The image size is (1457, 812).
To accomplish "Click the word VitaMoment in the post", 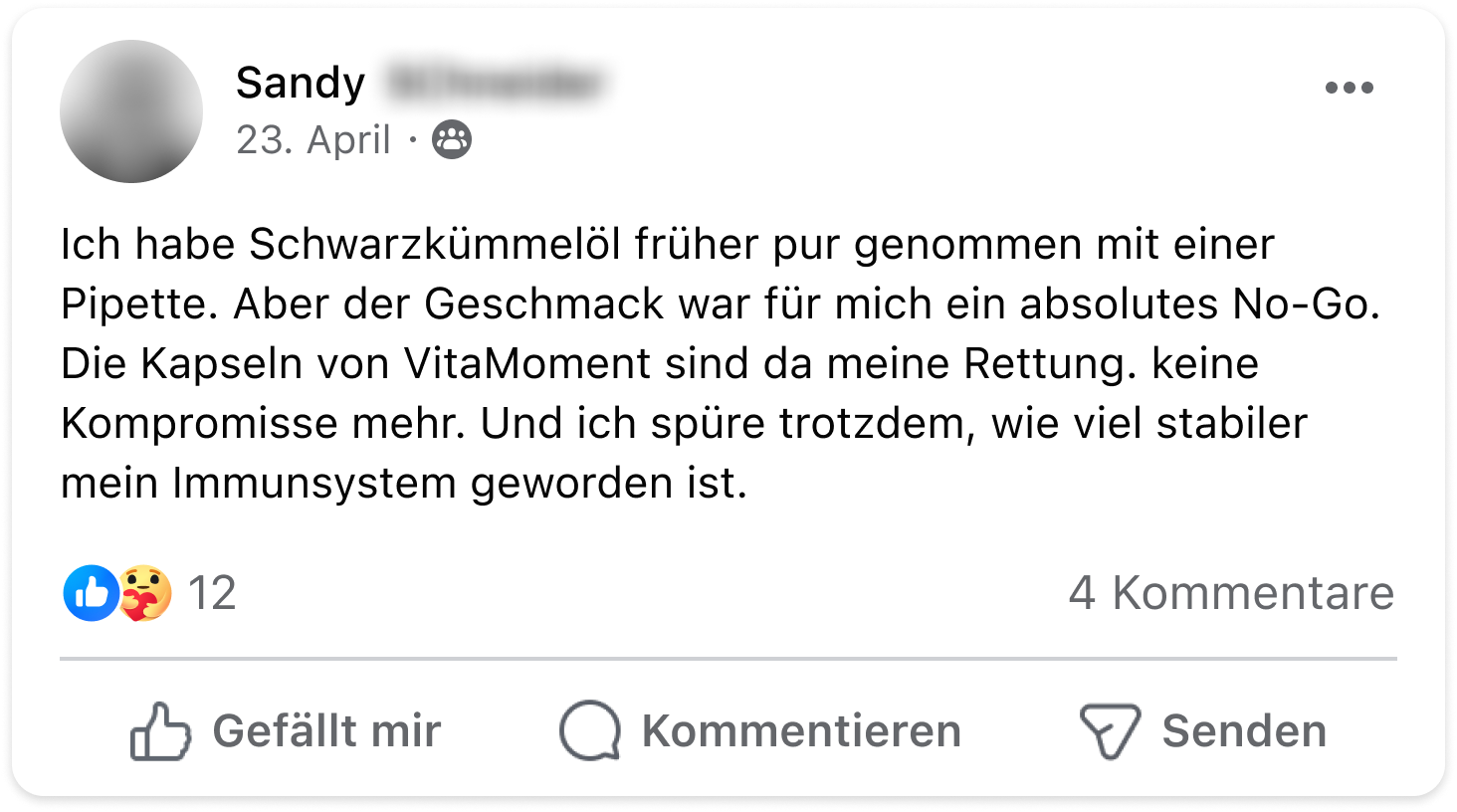I will pos(527,363).
